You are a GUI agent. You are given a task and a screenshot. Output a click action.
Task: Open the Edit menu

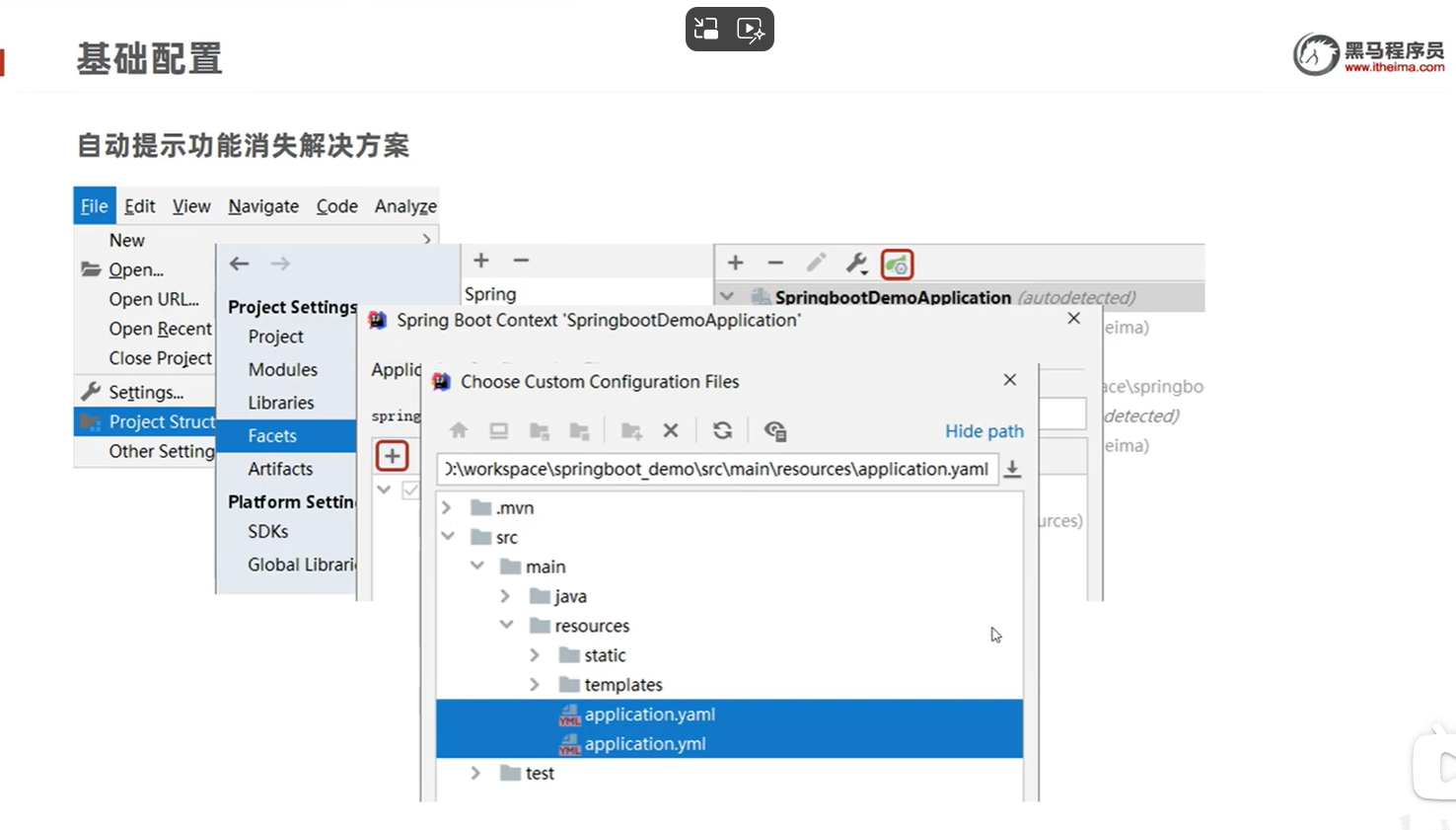pyautogui.click(x=139, y=206)
